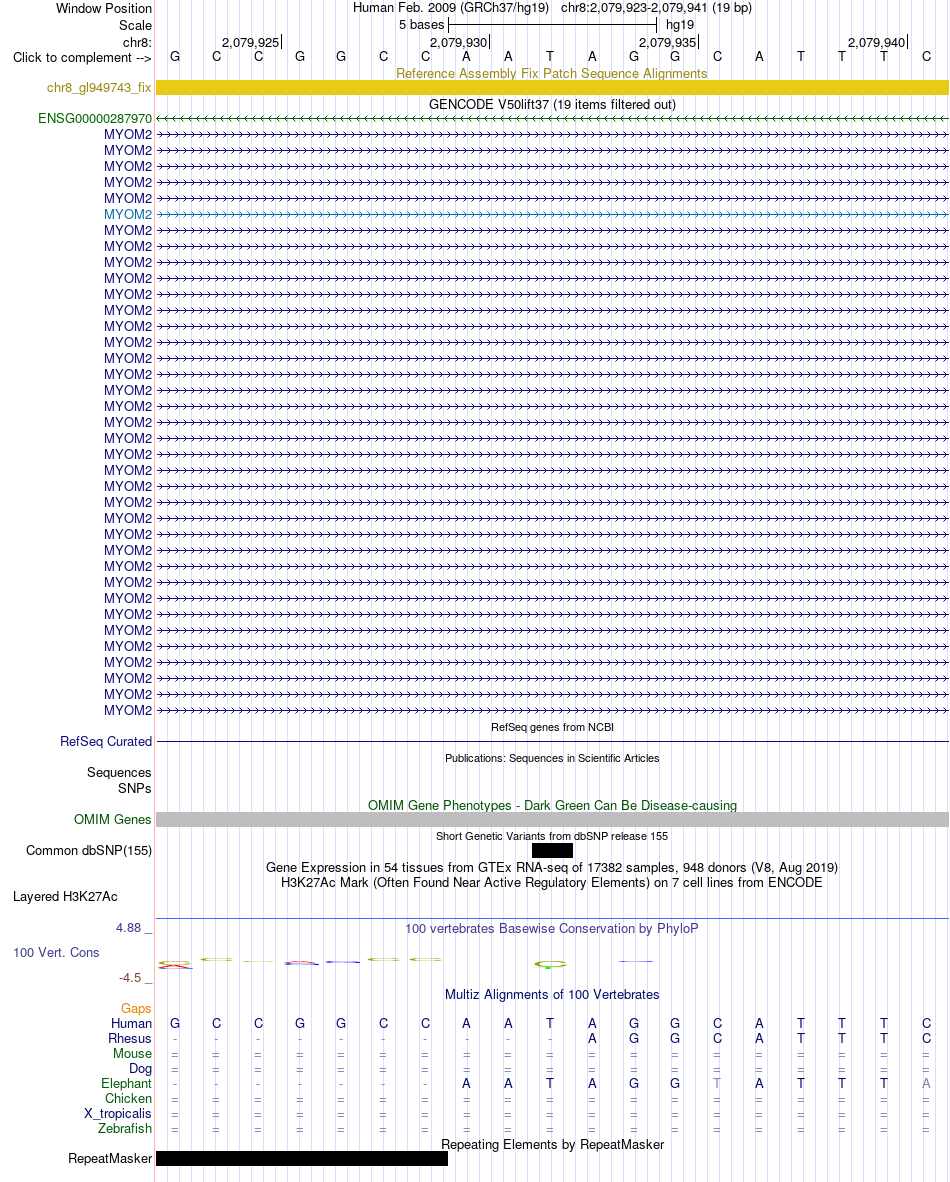
Task: Select the "Elephant" alignment row label
Action: coord(126,1083)
